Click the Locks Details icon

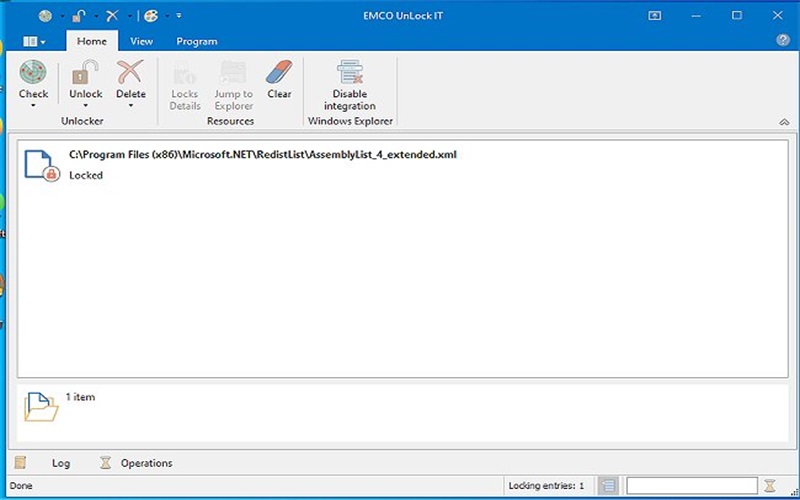pos(184,72)
